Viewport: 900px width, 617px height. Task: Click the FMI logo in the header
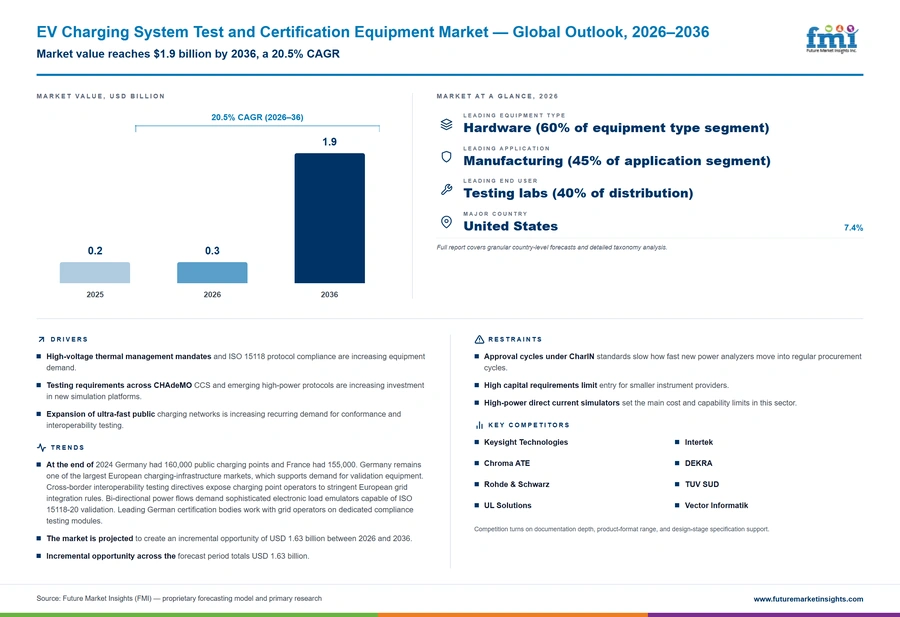[832, 39]
